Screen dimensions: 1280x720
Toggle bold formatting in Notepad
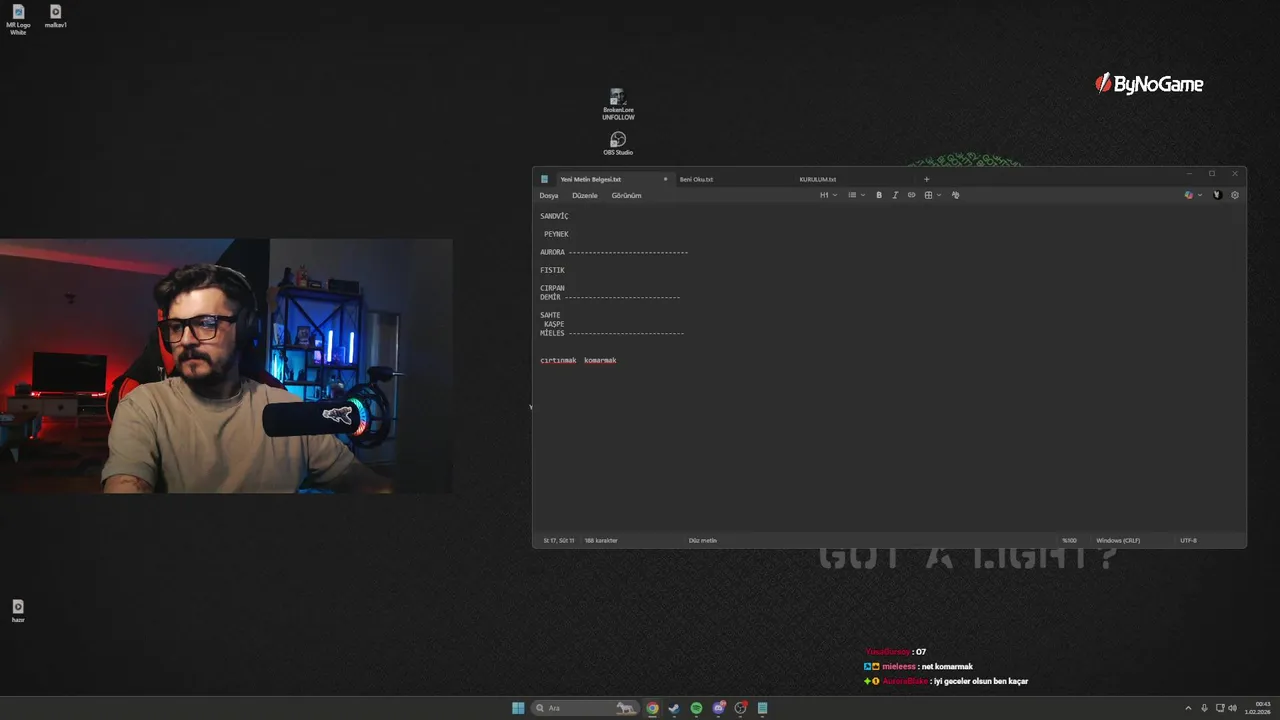coord(879,195)
